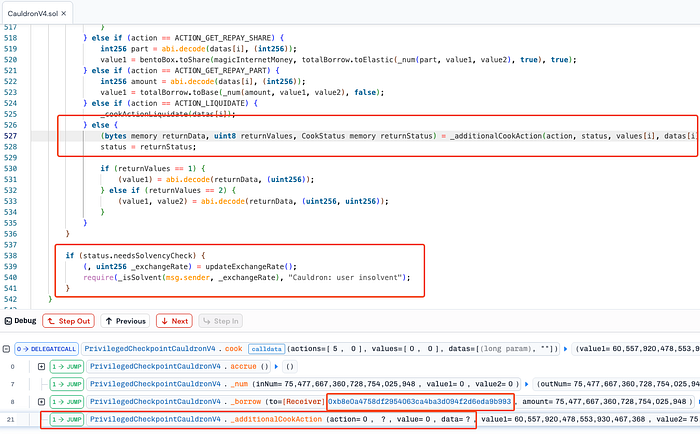This screenshot has height=447, width=700.
Task: Click the Step In button
Action: 221,321
